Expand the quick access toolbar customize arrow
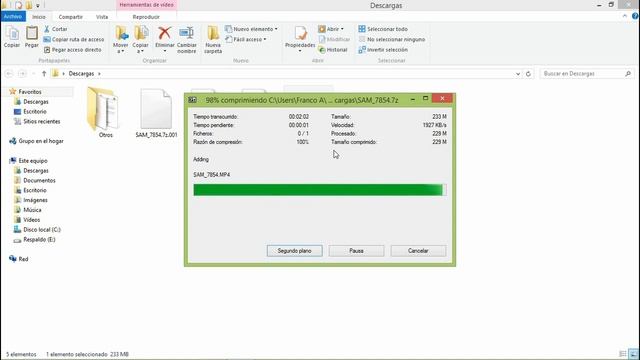Image resolution: width=640 pixels, height=360 pixels. 38,6
